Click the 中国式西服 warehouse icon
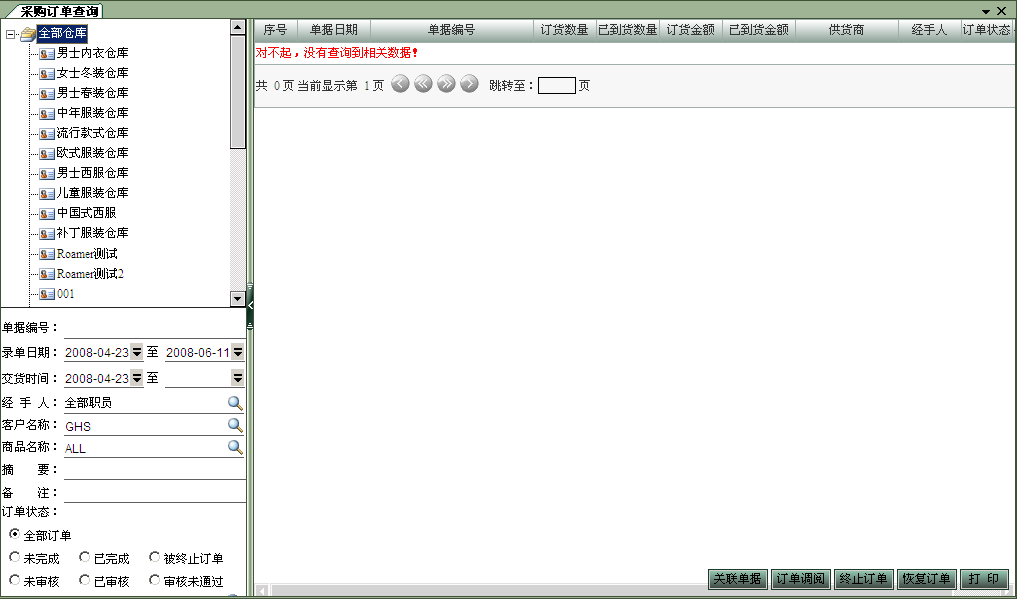Viewport: 1017px width, 599px height. (47, 214)
